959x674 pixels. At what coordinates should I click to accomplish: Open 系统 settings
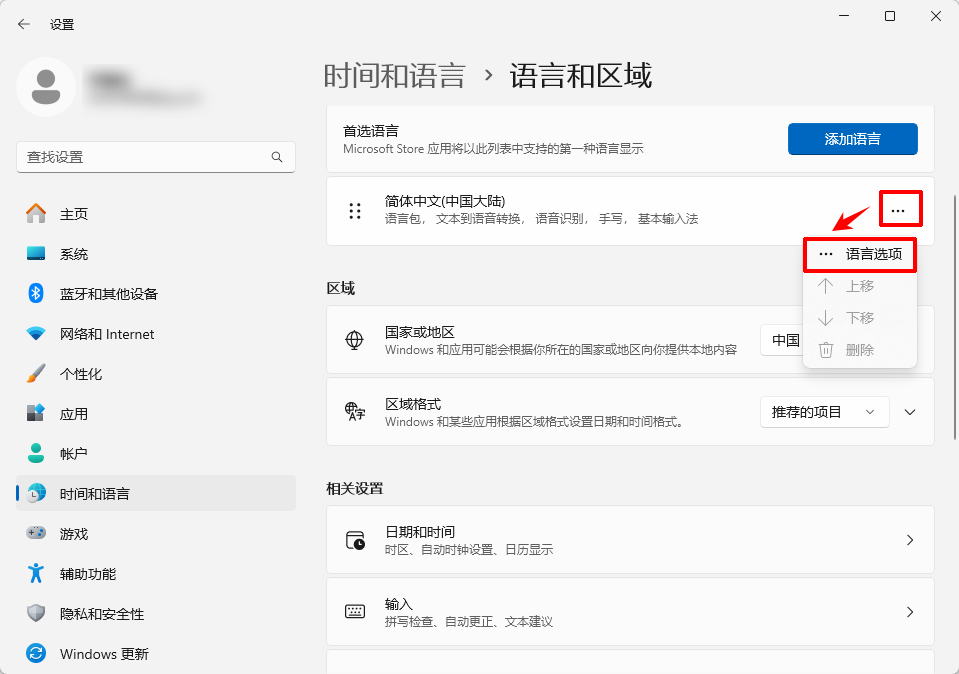click(156, 254)
